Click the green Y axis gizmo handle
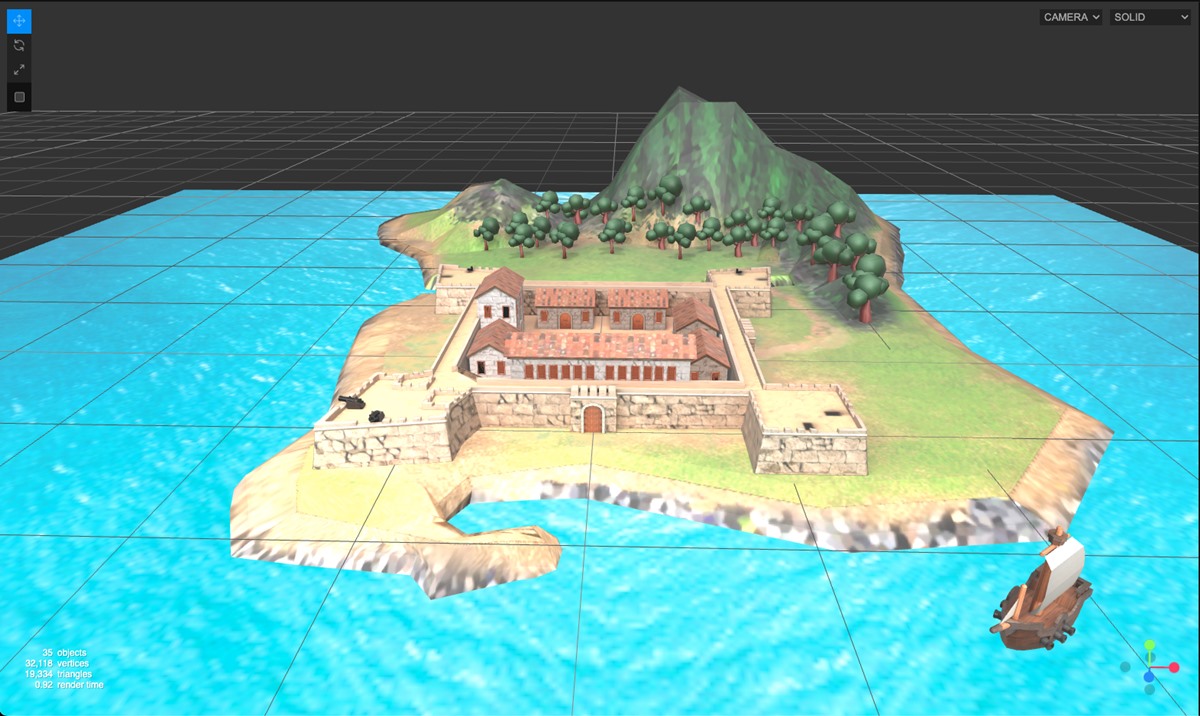Screen dimensions: 1200x716 point(1150,646)
